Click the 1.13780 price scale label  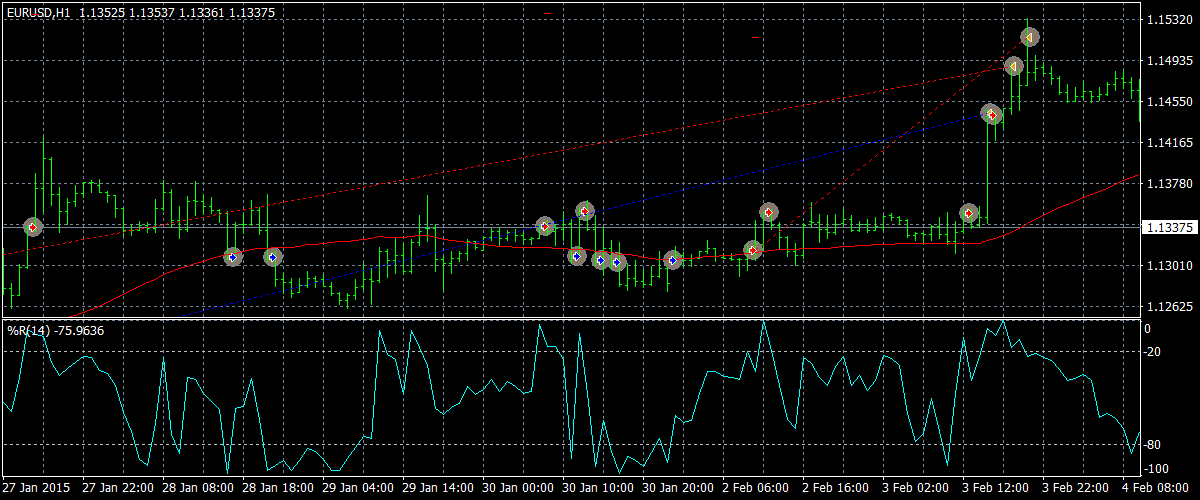click(x=1168, y=185)
